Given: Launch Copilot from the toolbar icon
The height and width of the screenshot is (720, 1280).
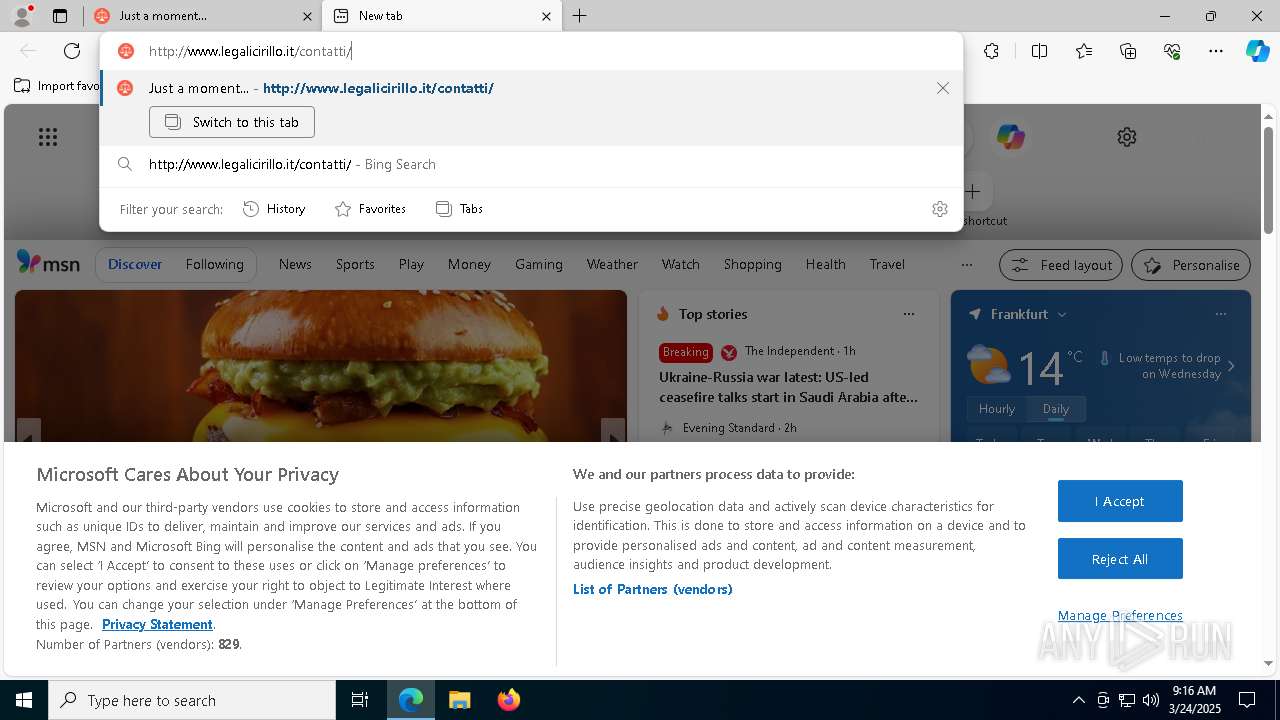Looking at the screenshot, I should click(1257, 51).
